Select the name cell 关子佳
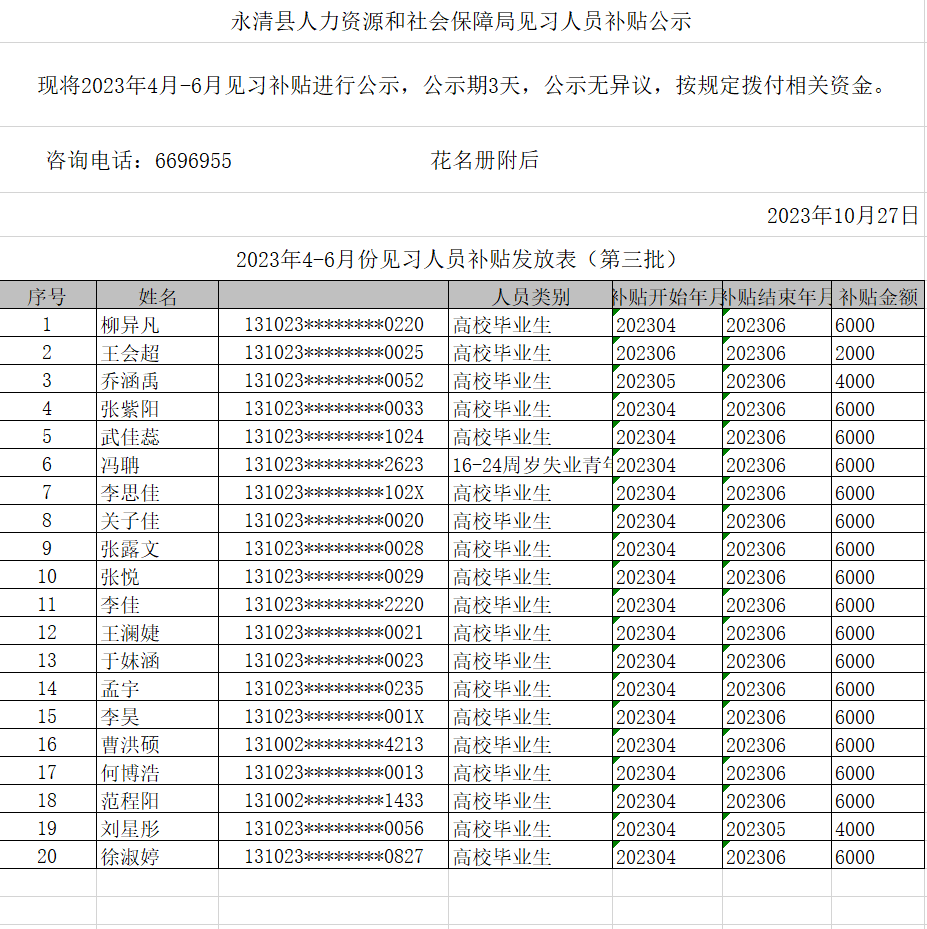The height and width of the screenshot is (929, 927). [x=158, y=520]
